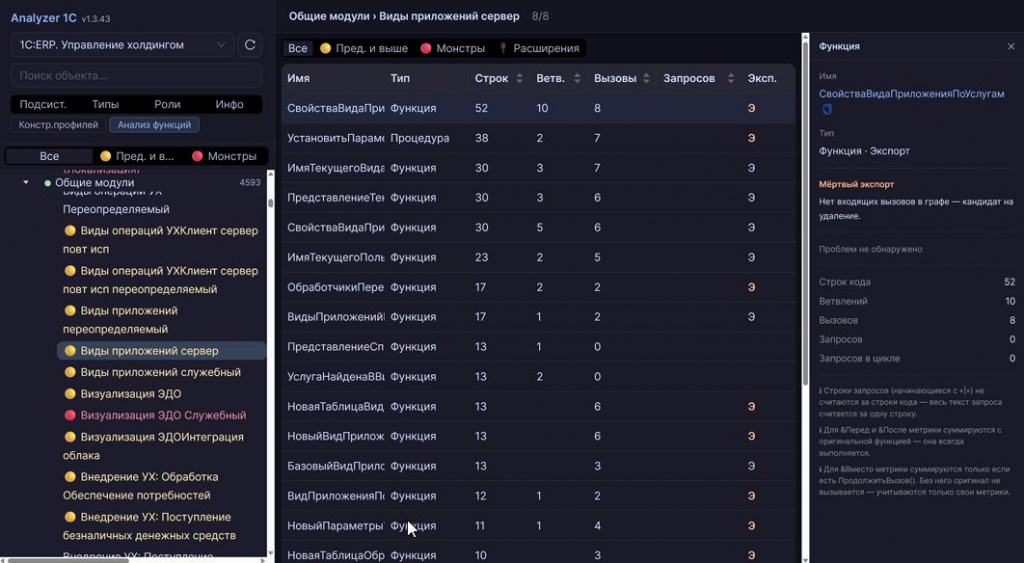
Task: Select the НоваяТаблицаВид function row
Action: tap(538, 406)
